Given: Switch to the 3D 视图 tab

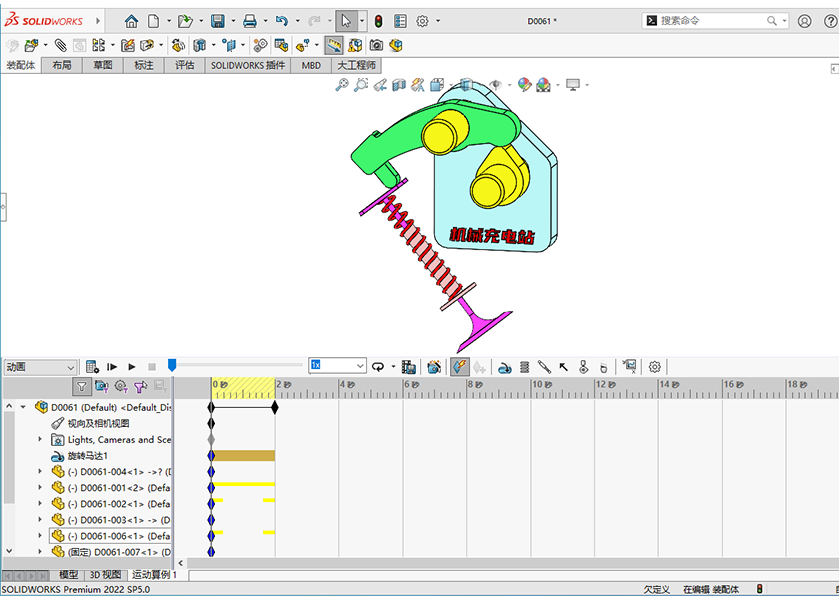Looking at the screenshot, I should point(105,575).
